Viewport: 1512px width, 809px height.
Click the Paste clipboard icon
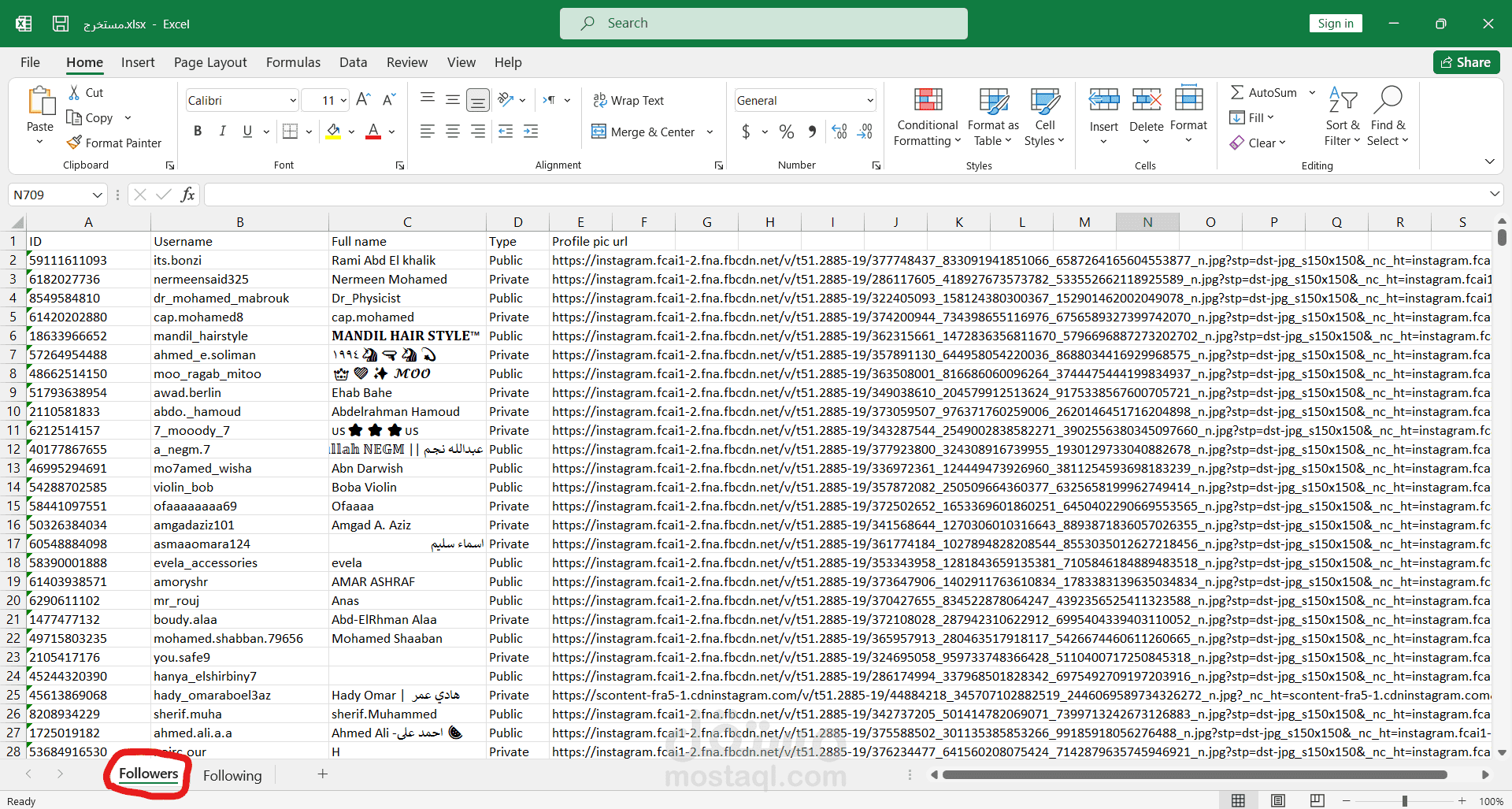pos(40,102)
